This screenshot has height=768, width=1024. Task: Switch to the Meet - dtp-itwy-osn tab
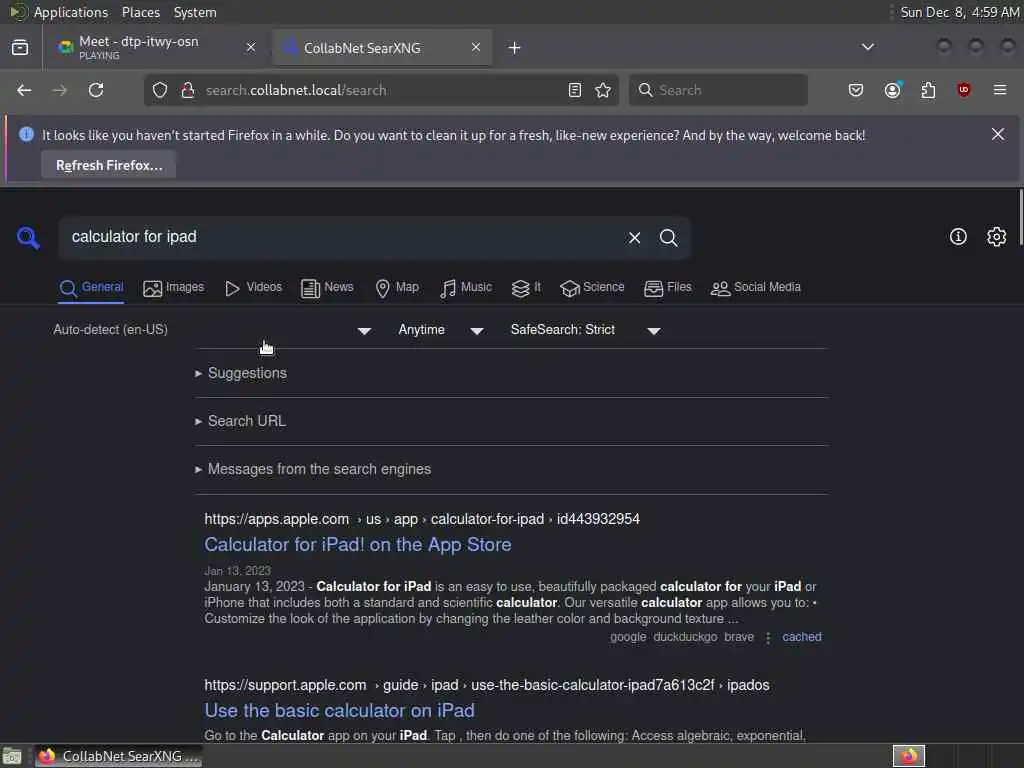[157, 47]
